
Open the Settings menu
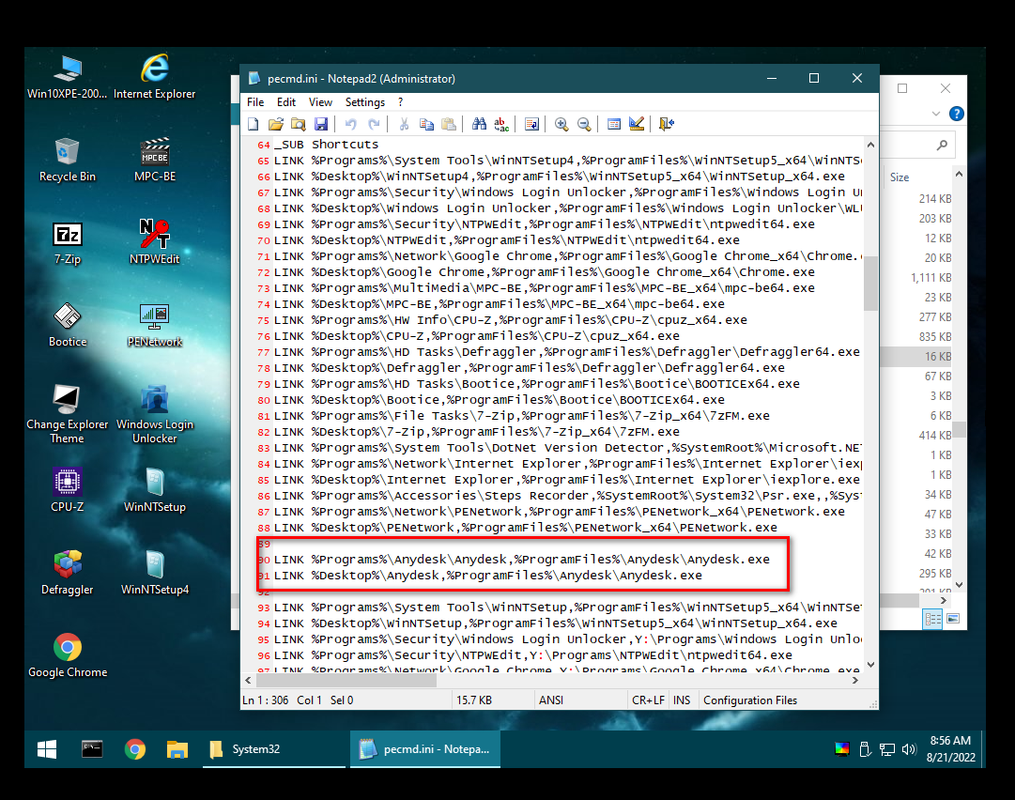(365, 102)
